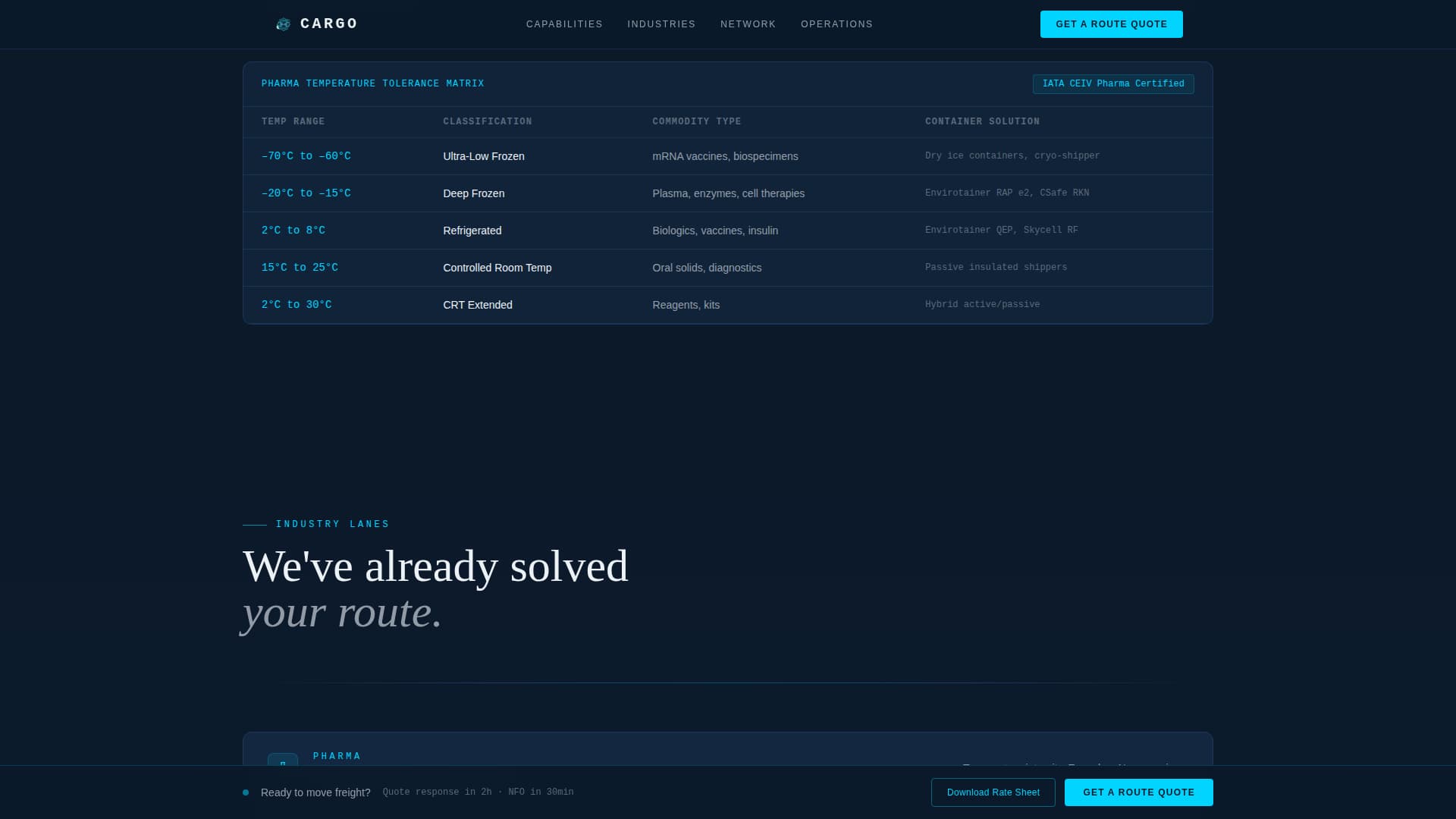Open the INDUSTRIES navigation menu
This screenshot has height=819, width=1456.
tap(661, 24)
